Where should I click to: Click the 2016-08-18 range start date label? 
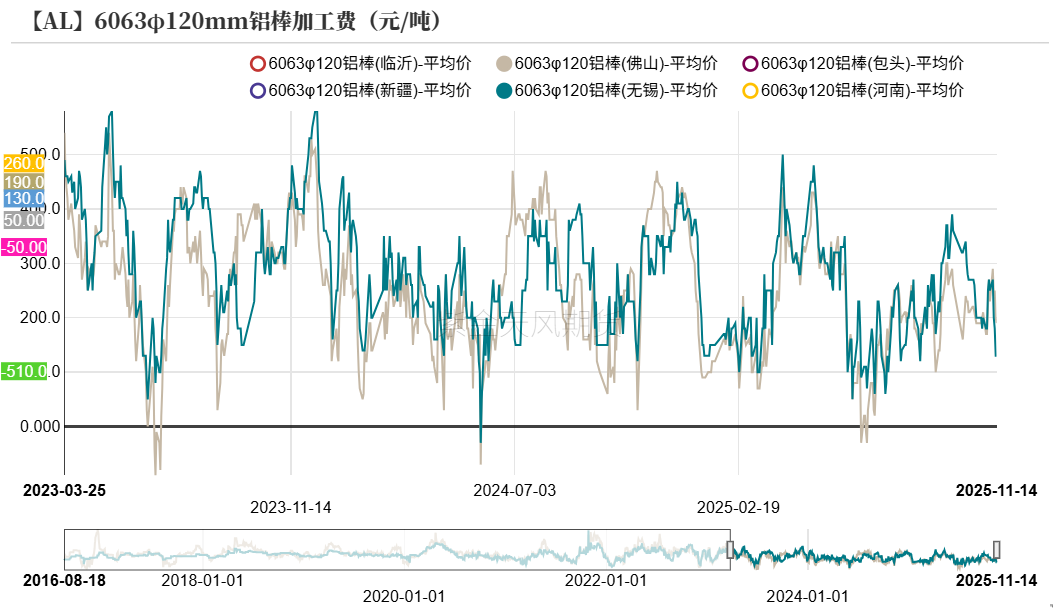65,580
